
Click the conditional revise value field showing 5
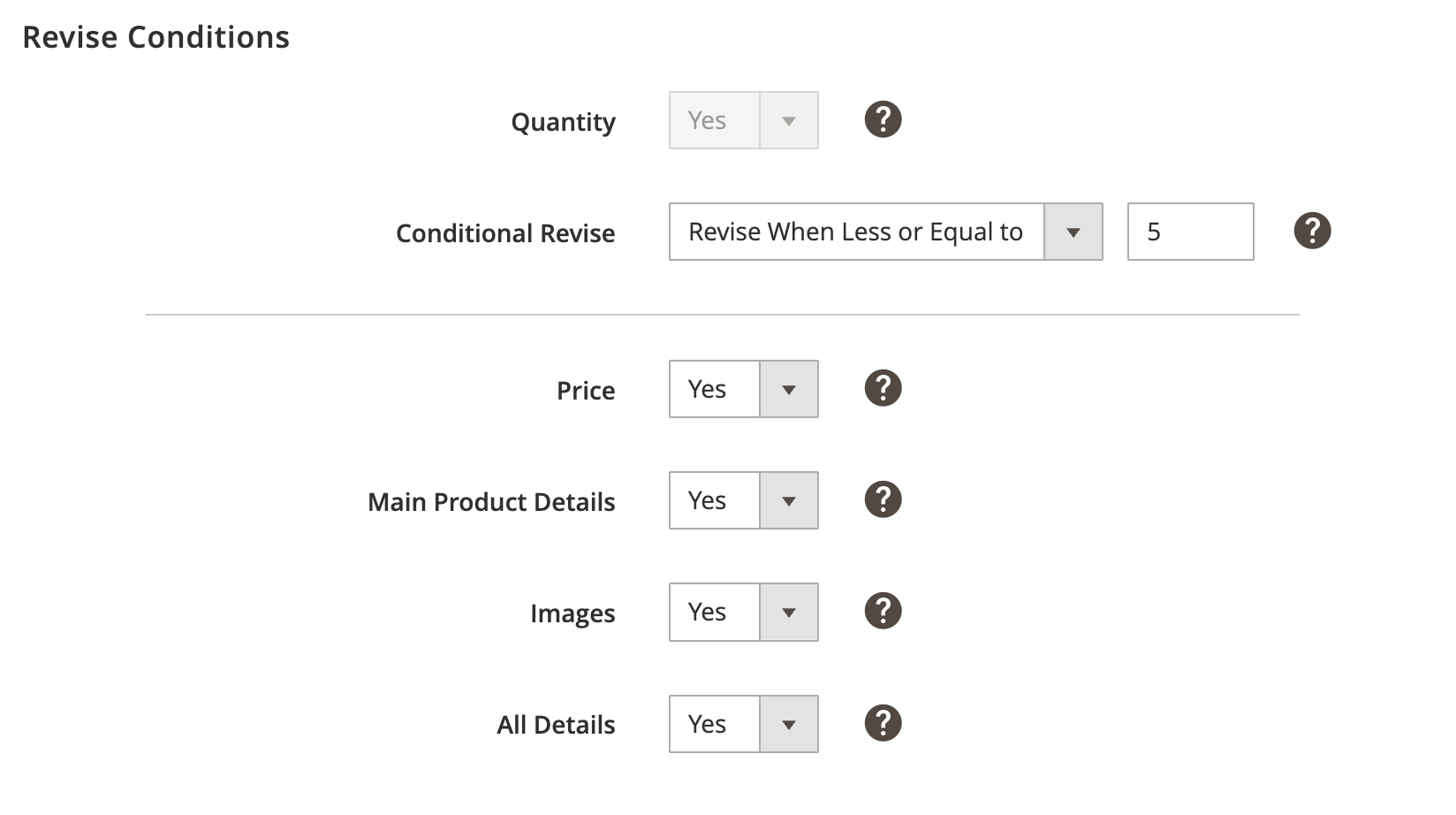coord(1190,232)
